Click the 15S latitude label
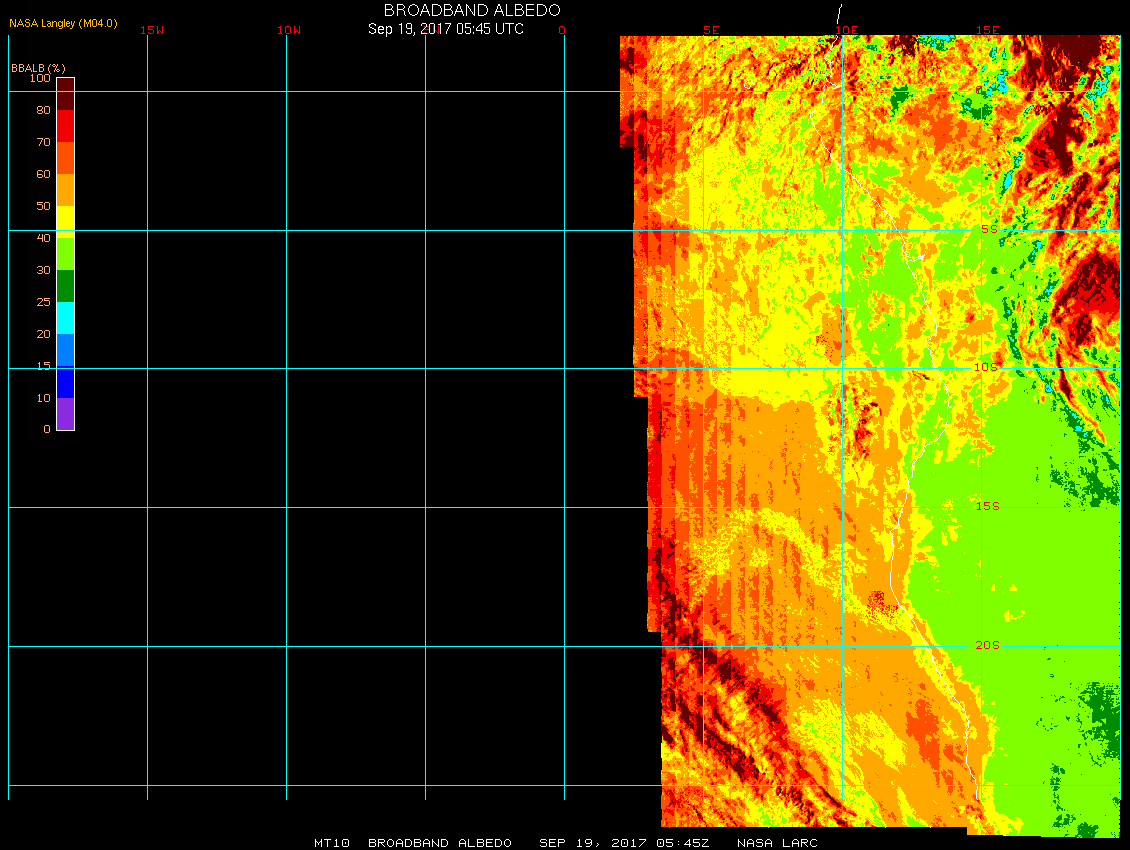The width and height of the screenshot is (1130, 850). click(x=987, y=506)
